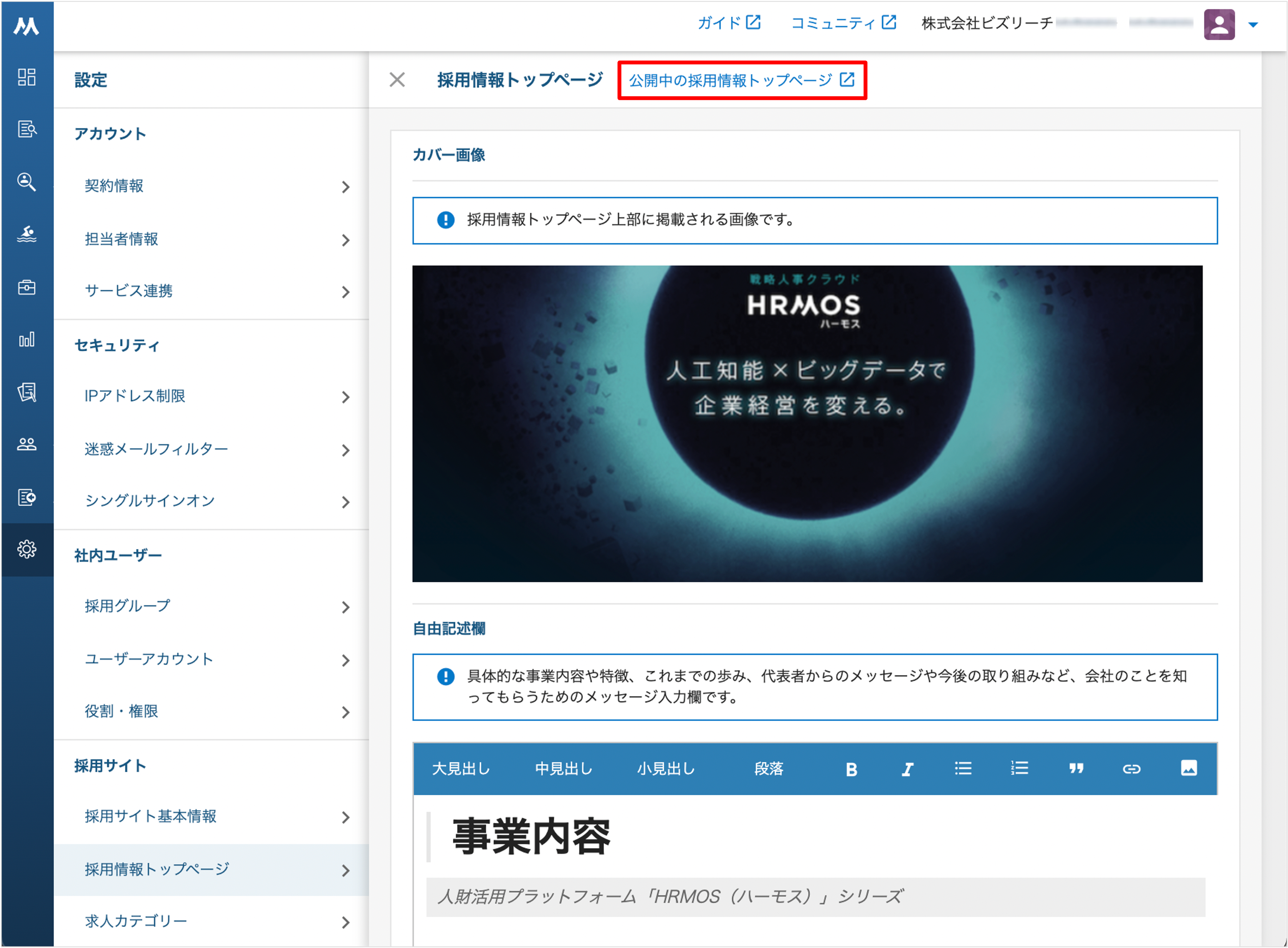Screen dimensions: 1288x948
Task: Expand 採用情報トップページ chevron
Action: click(x=346, y=870)
